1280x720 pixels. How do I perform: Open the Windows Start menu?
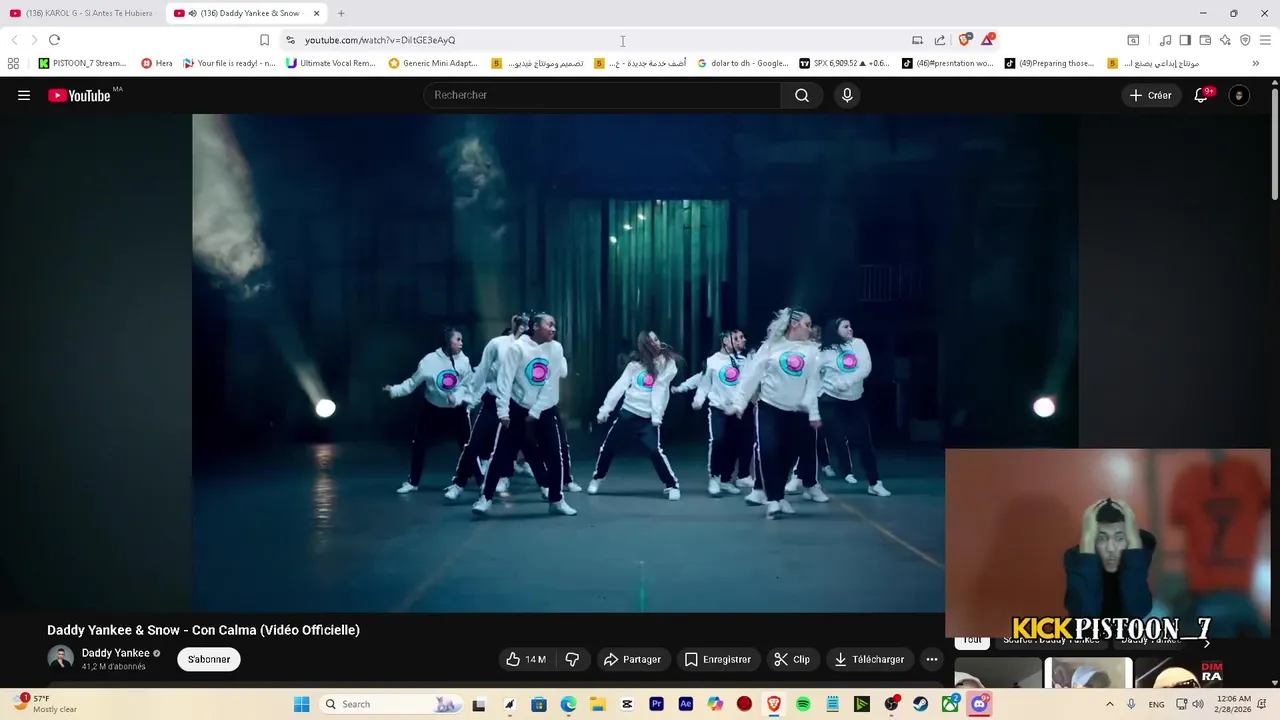click(301, 704)
